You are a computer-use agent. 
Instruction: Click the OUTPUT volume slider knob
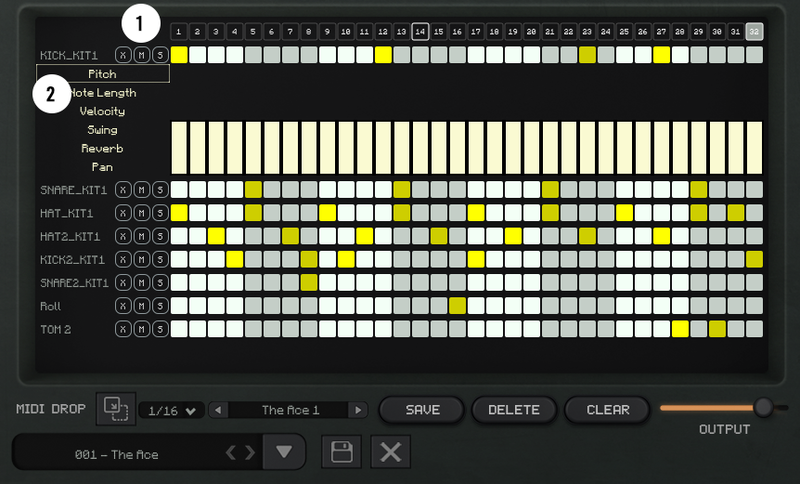point(764,407)
